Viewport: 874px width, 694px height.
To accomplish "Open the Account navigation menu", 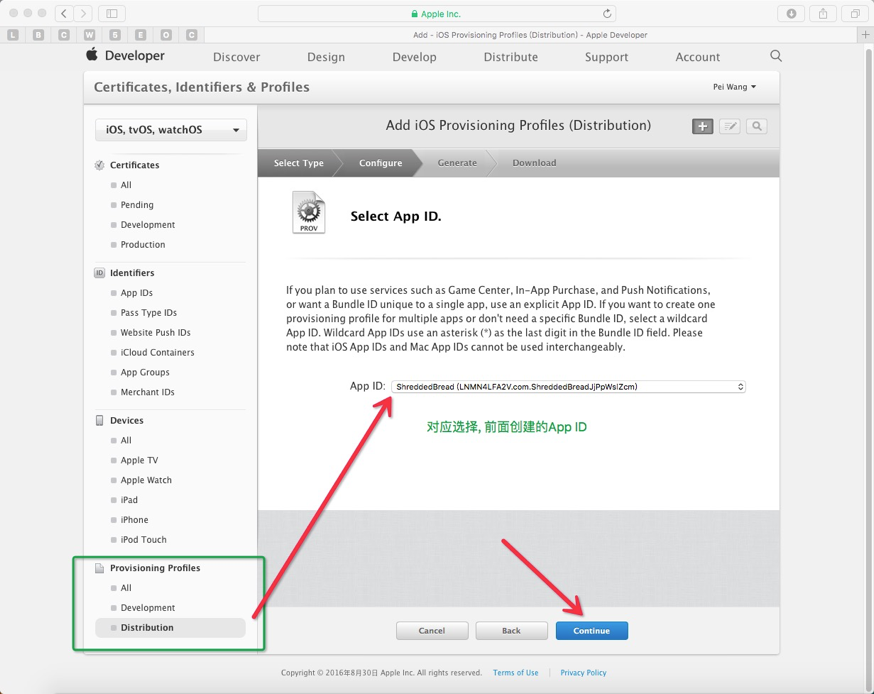I will [698, 57].
